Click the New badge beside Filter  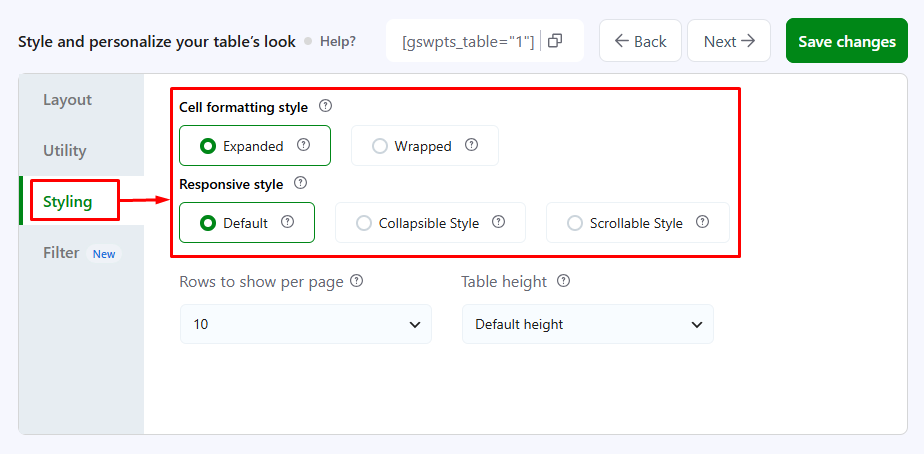tap(104, 254)
